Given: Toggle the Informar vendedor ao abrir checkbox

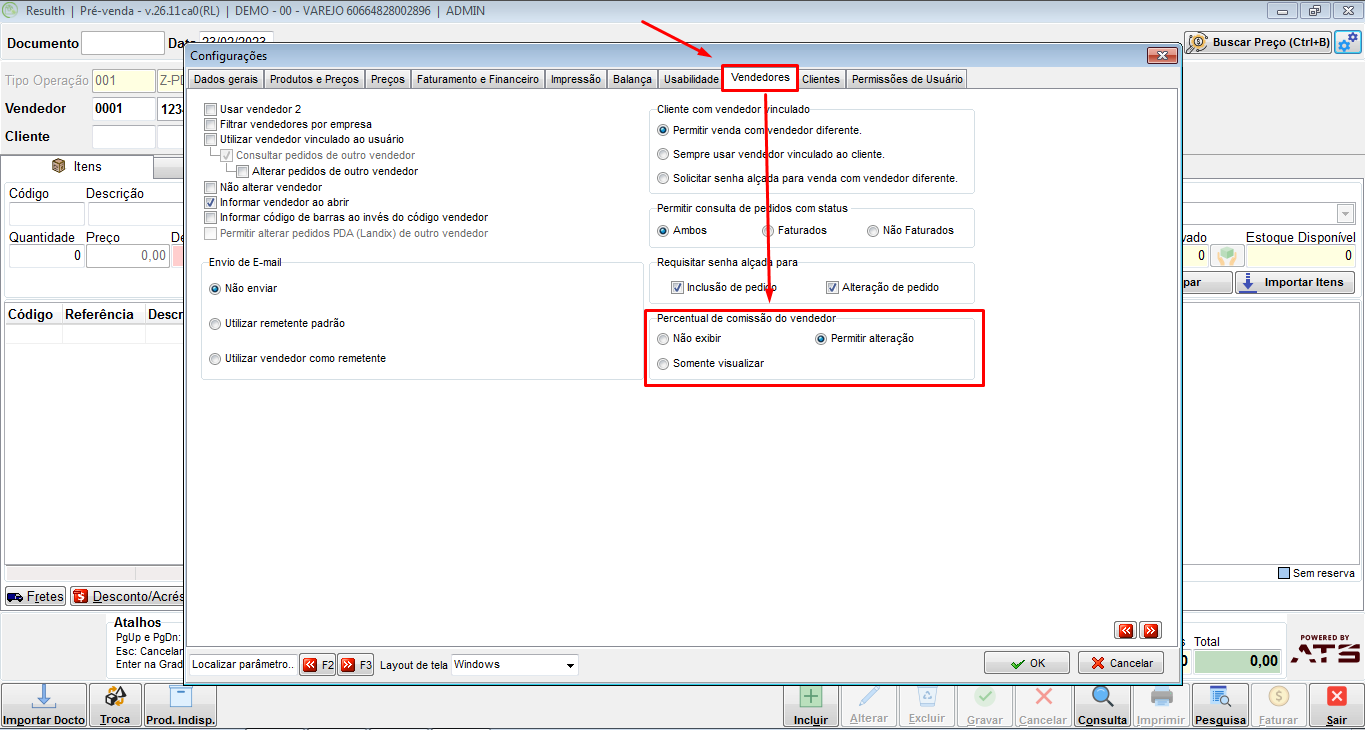Looking at the screenshot, I should coord(210,202).
